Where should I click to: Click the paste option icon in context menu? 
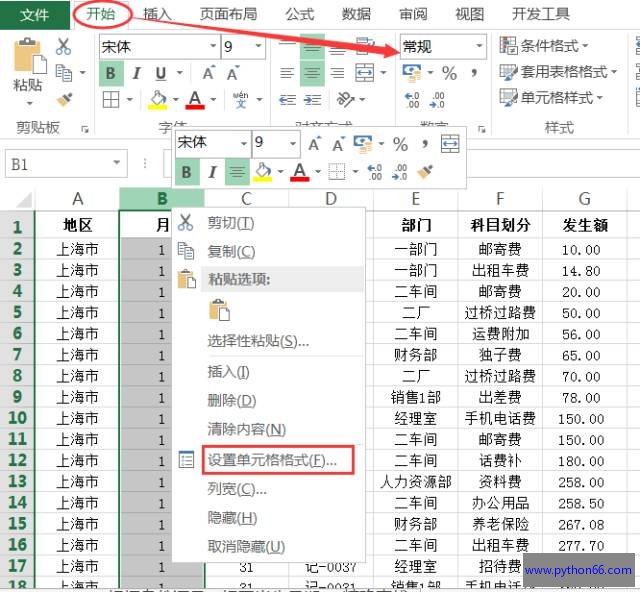tap(218, 310)
